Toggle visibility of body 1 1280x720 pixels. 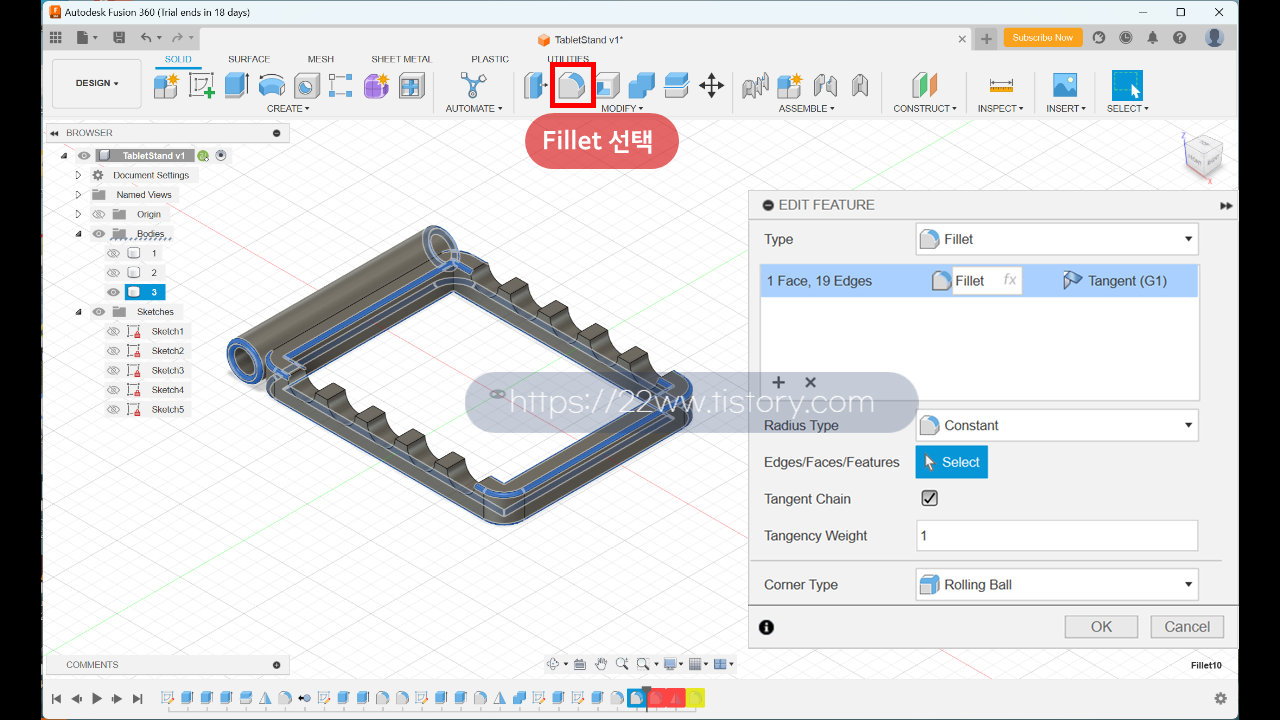click(113, 253)
